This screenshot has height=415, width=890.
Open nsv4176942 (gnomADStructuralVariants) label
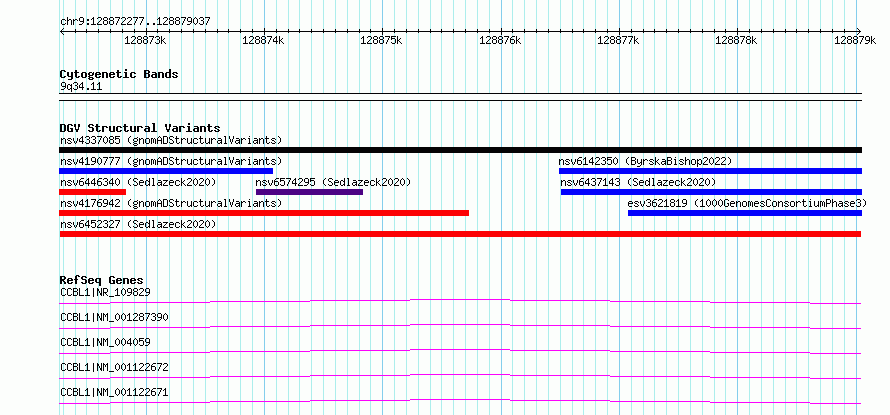(x=171, y=203)
